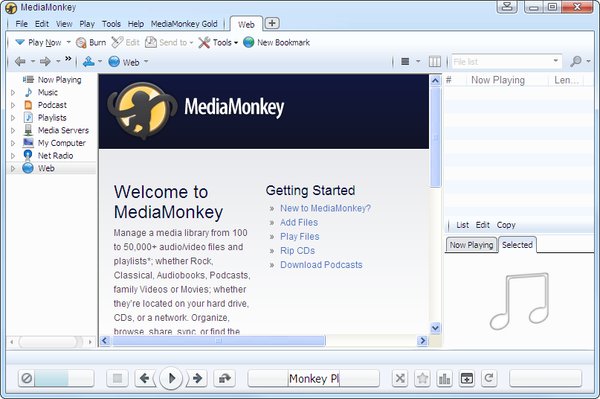Image resolution: width=600 pixels, height=399 pixels.
Task: Toggle the Auto-DJ button
Action: [x=224, y=378]
